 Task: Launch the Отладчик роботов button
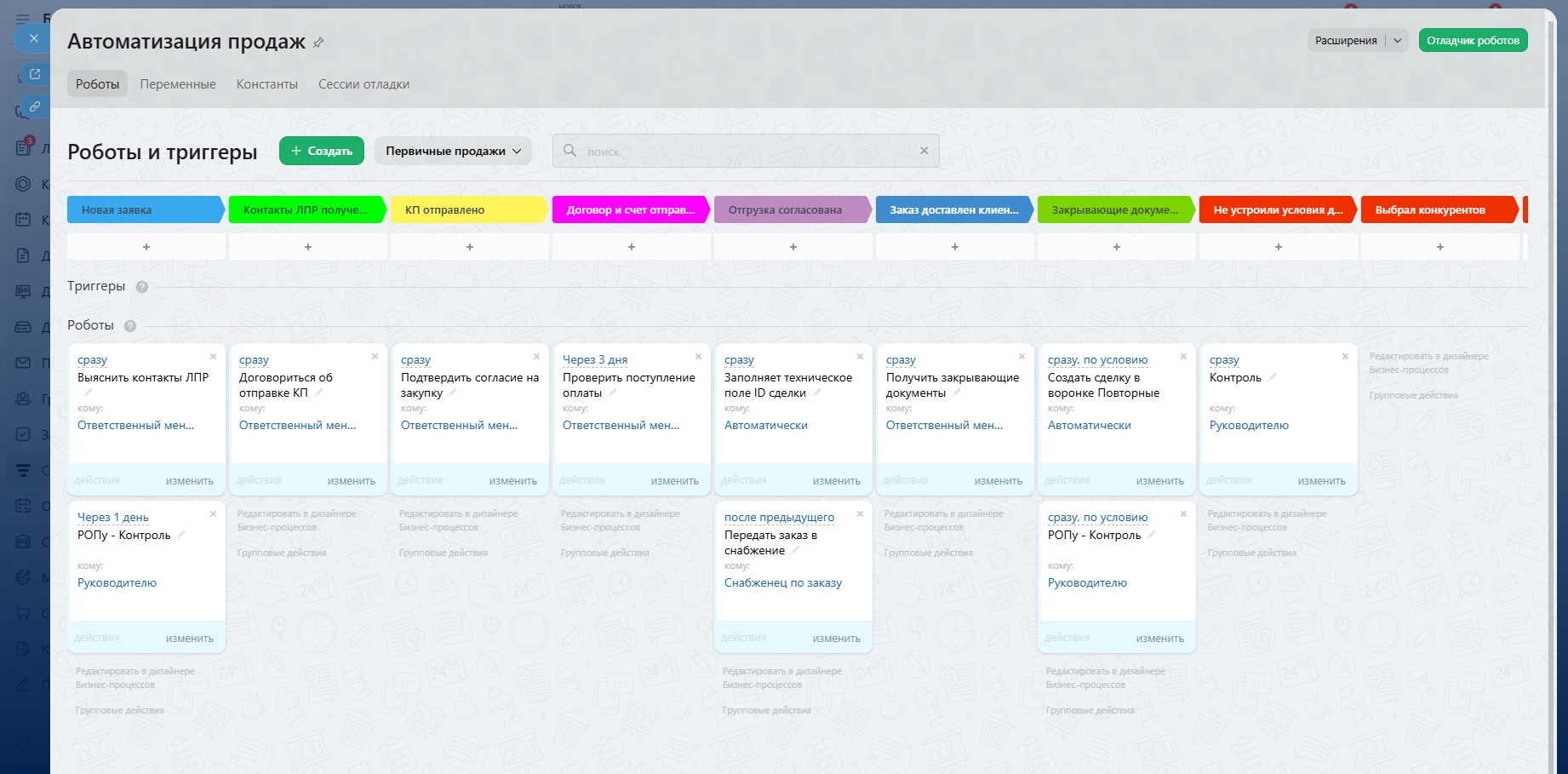click(1473, 41)
